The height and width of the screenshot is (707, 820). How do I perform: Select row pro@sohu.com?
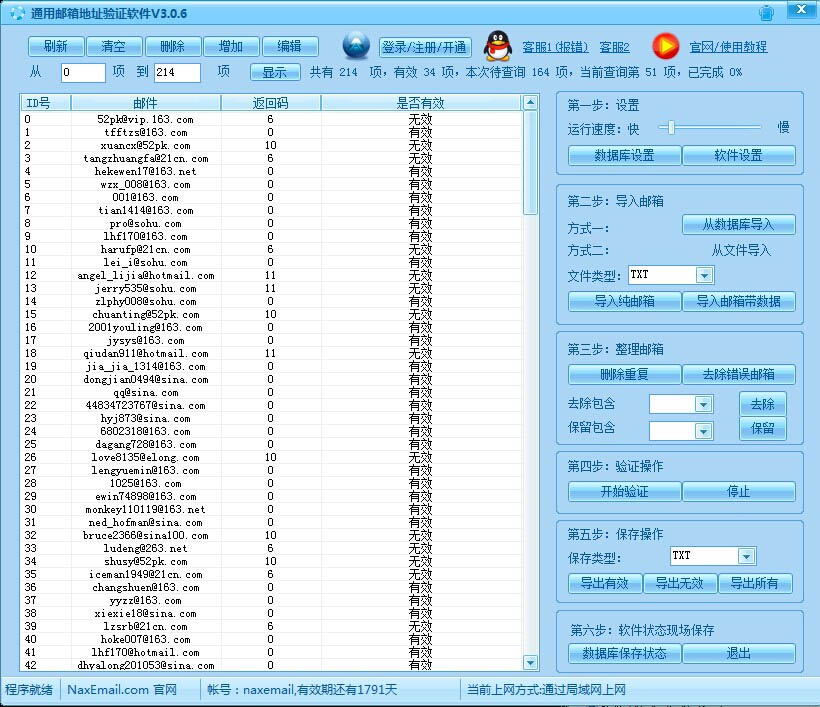(x=271, y=223)
